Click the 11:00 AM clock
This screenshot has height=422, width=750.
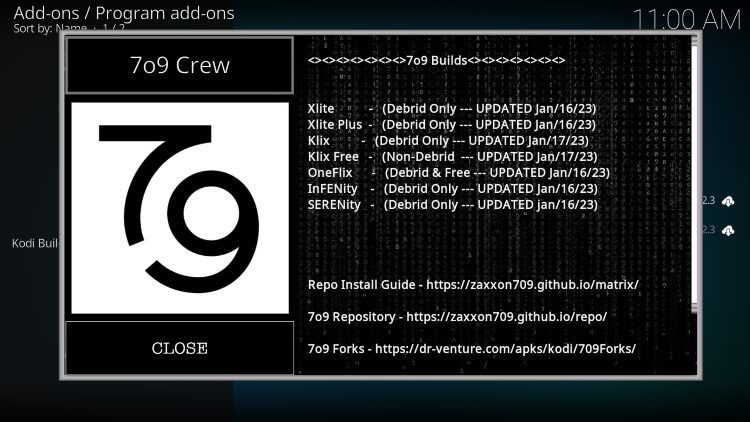(687, 20)
